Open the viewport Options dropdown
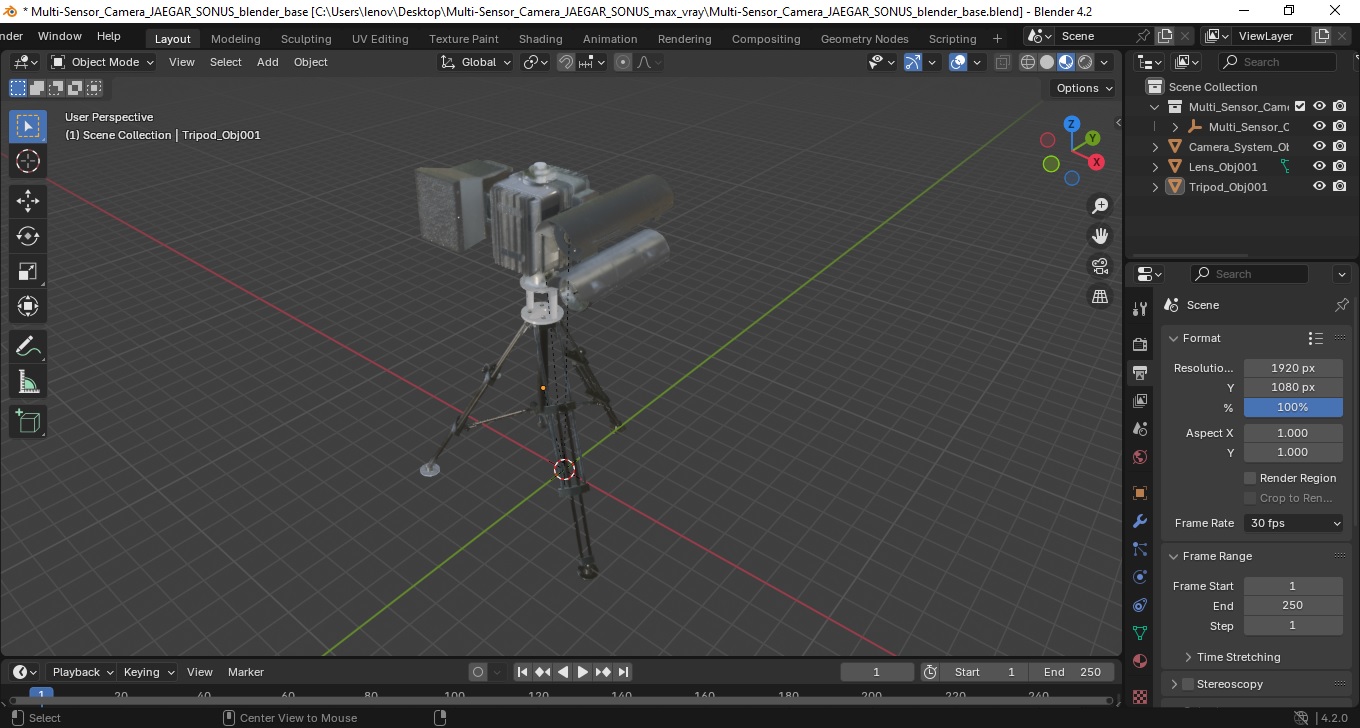This screenshot has height=728, width=1360. pyautogui.click(x=1085, y=88)
